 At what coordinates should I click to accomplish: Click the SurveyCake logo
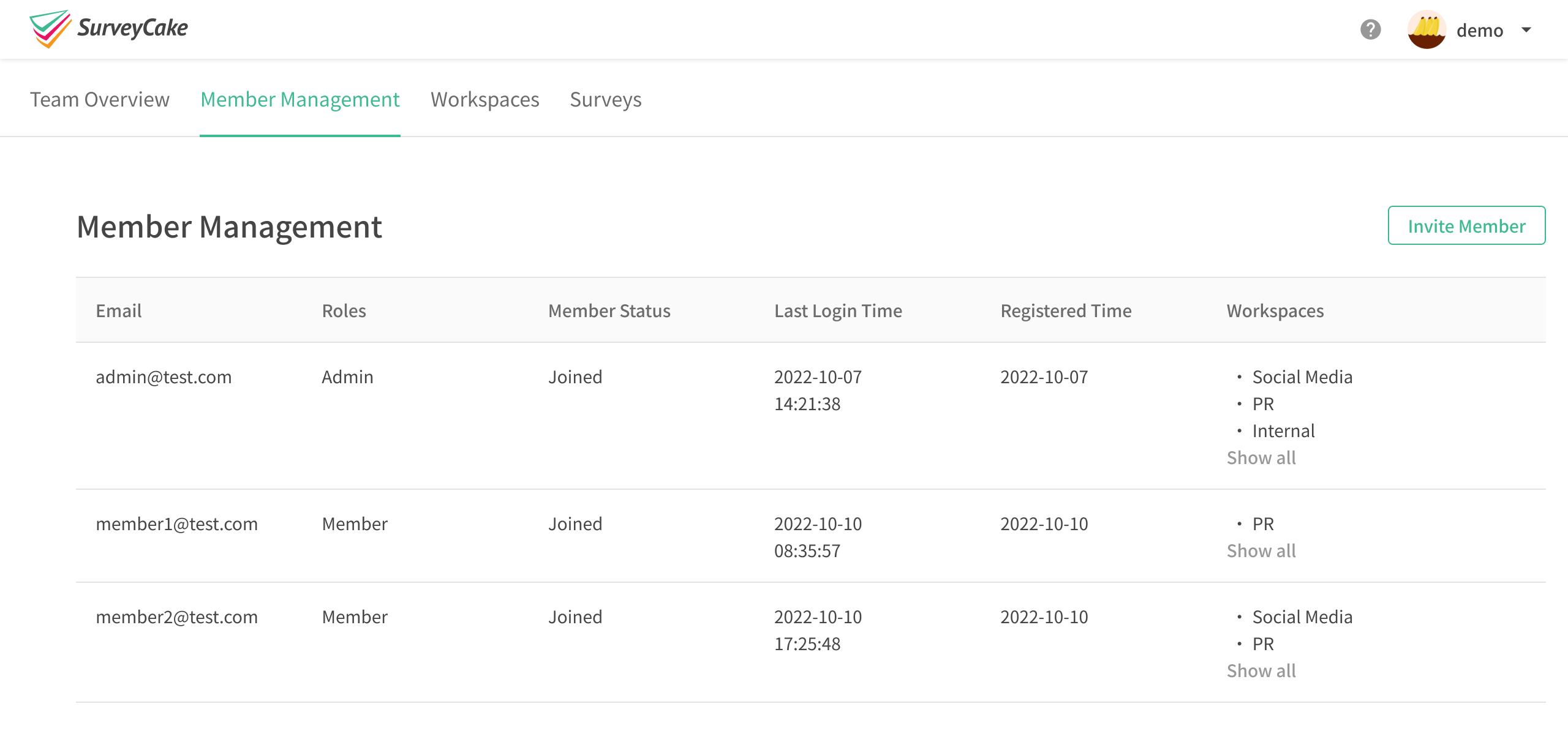[x=109, y=29]
